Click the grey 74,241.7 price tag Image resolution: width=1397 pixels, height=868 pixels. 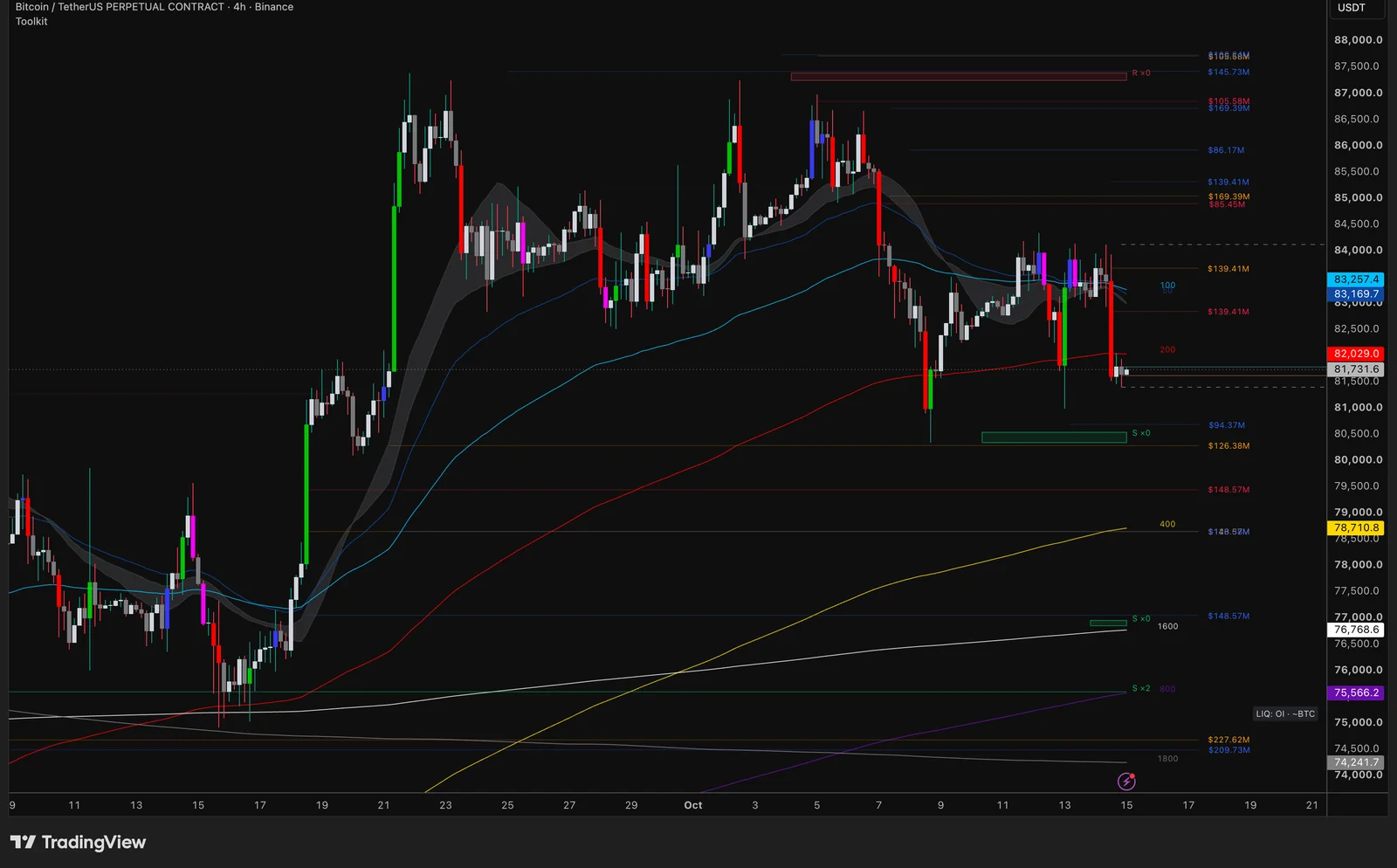coord(1356,762)
